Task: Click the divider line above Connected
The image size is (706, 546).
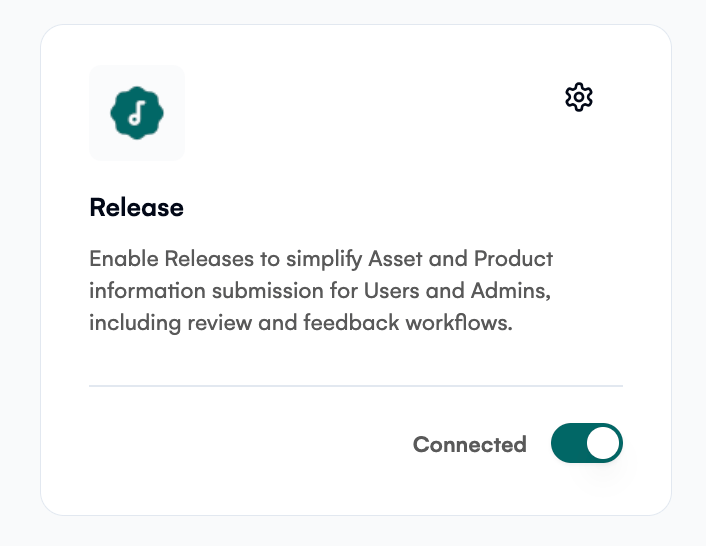Action: pyautogui.click(x=356, y=386)
